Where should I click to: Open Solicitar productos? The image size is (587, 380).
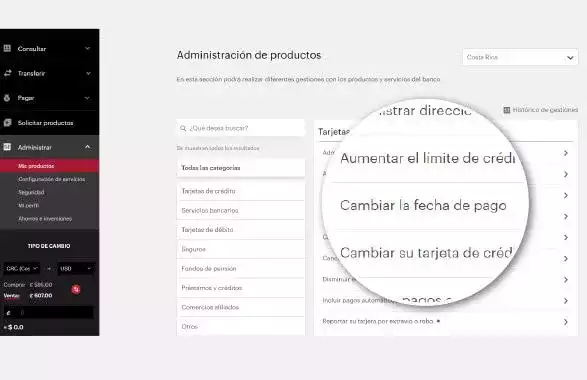[46, 123]
